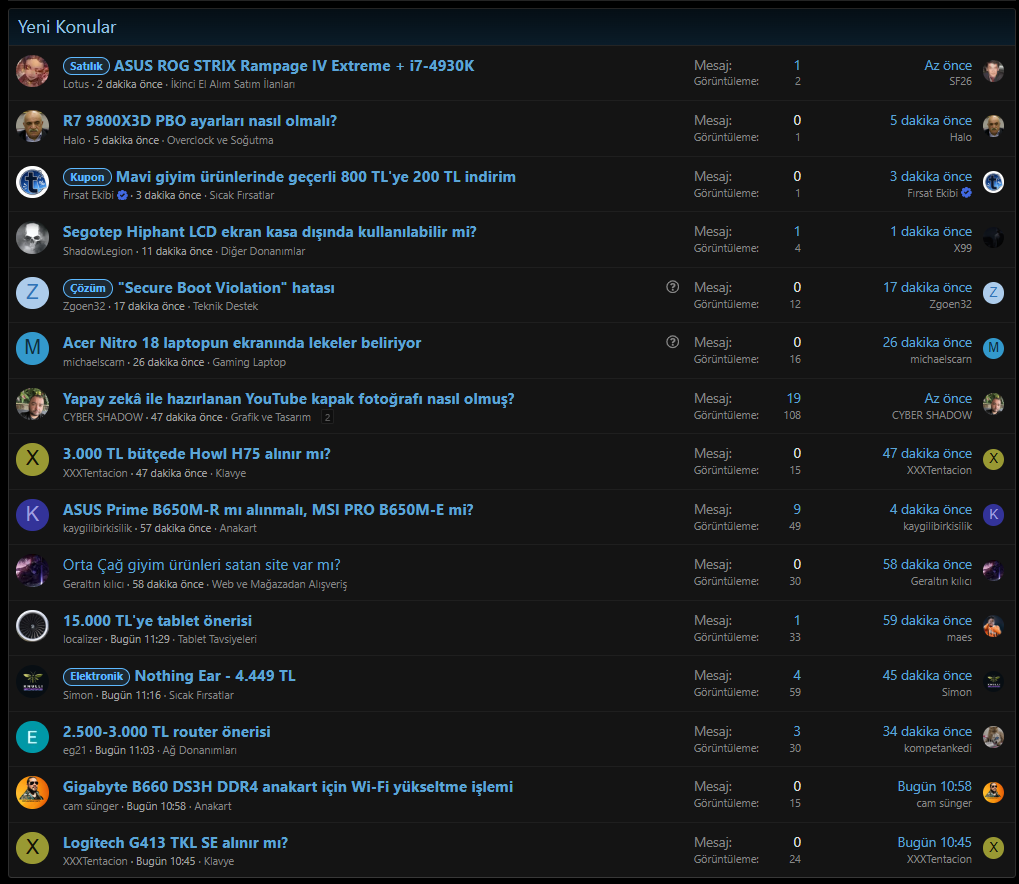The width and height of the screenshot is (1019, 884).
Task: Open the Yeni Konular header link
Action: [x=66, y=27]
